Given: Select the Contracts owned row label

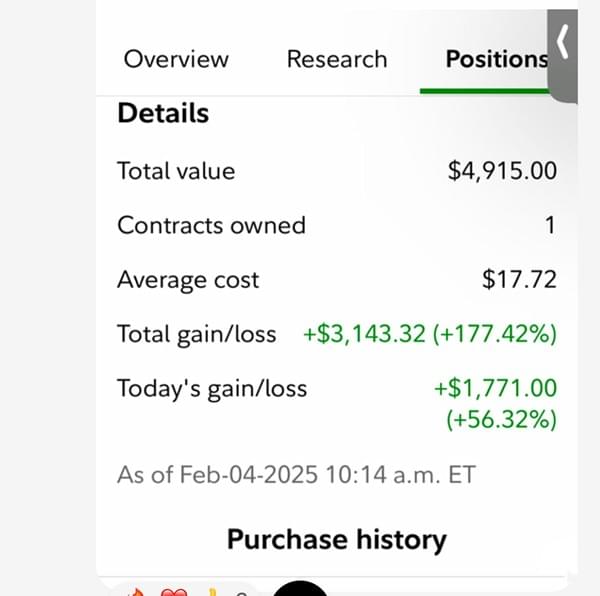Looking at the screenshot, I should [x=211, y=225].
